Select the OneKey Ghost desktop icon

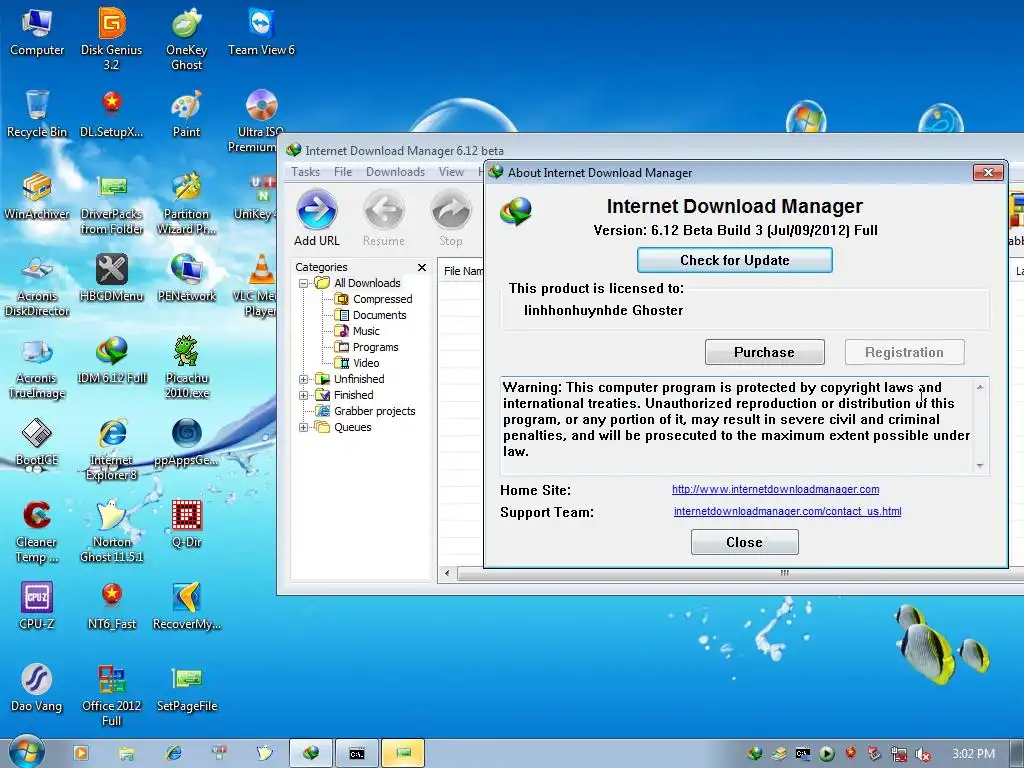186,38
